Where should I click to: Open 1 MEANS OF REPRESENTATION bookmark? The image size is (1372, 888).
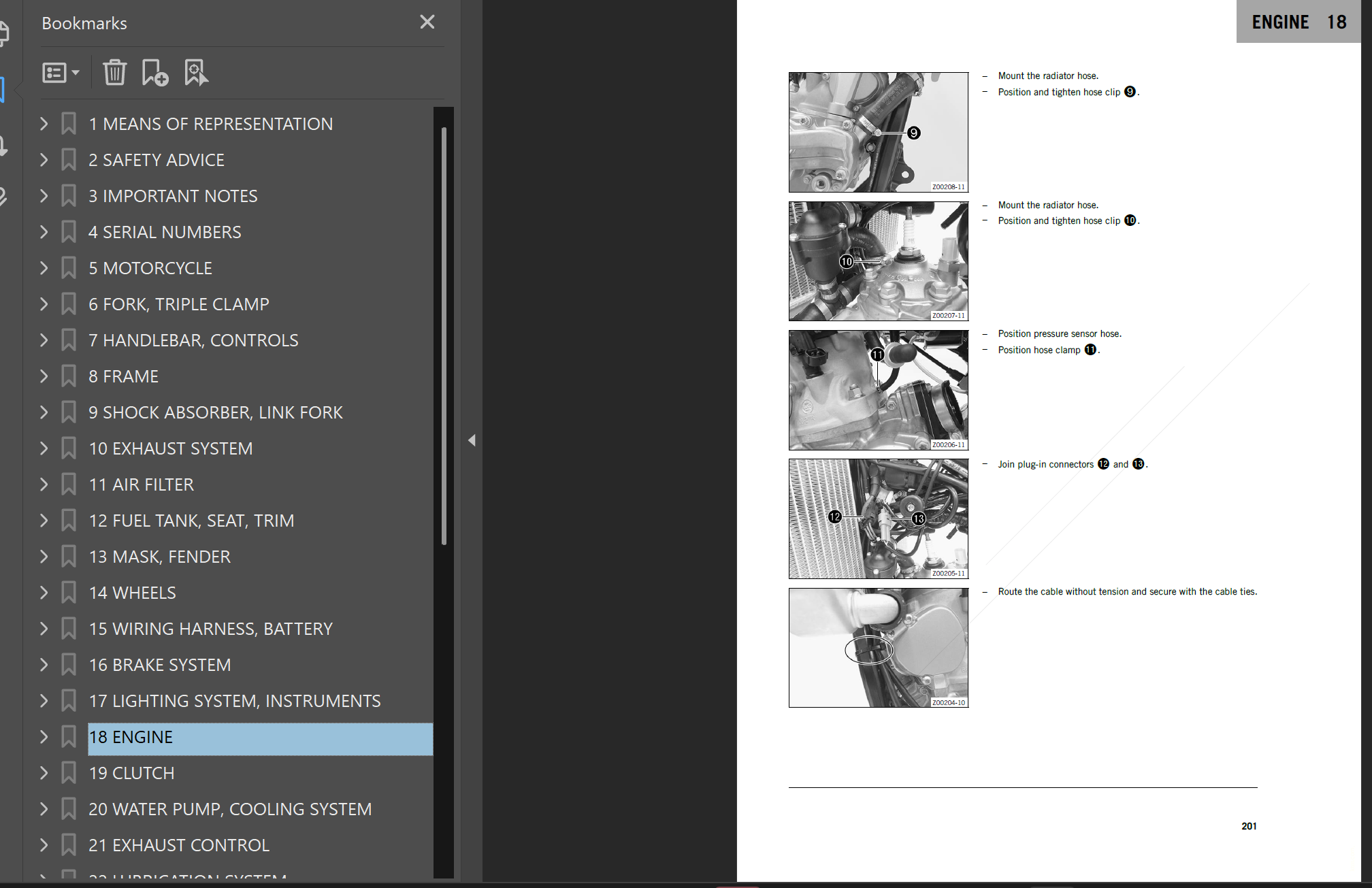(211, 124)
